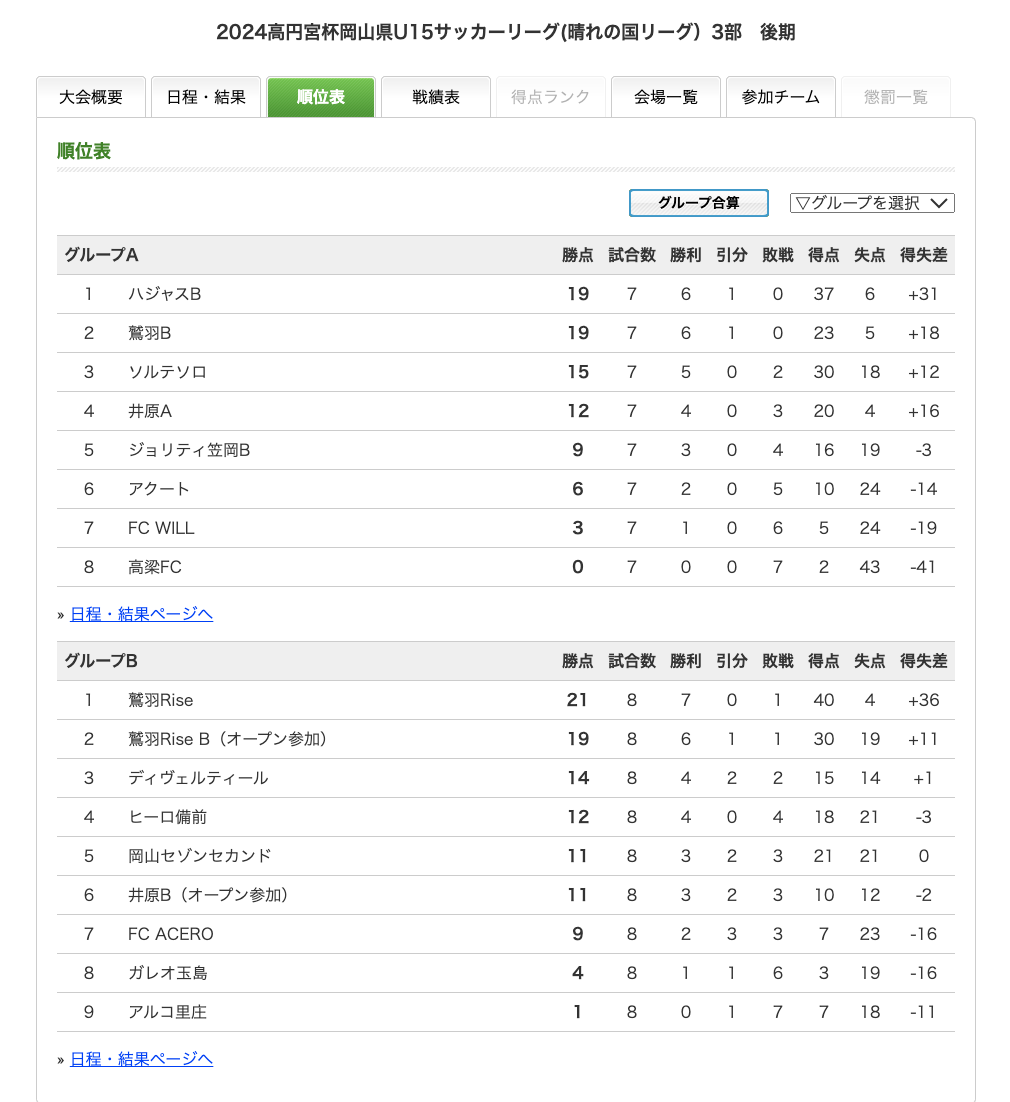Select the 順位表 tab
The height and width of the screenshot is (1102, 1010).
click(321, 97)
